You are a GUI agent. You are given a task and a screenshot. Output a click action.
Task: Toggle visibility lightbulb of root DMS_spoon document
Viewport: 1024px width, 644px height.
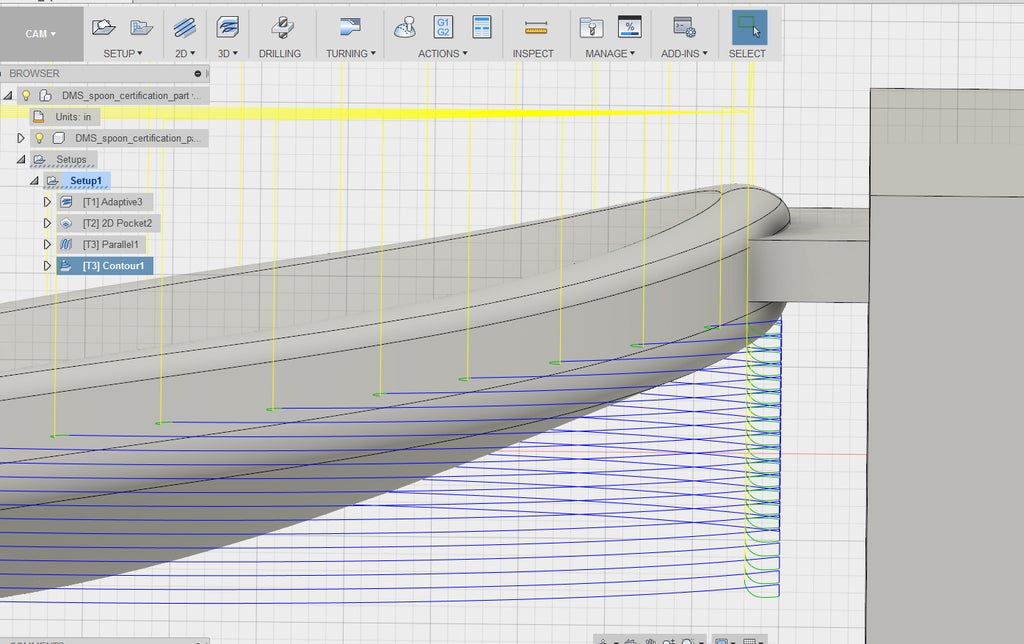27,96
